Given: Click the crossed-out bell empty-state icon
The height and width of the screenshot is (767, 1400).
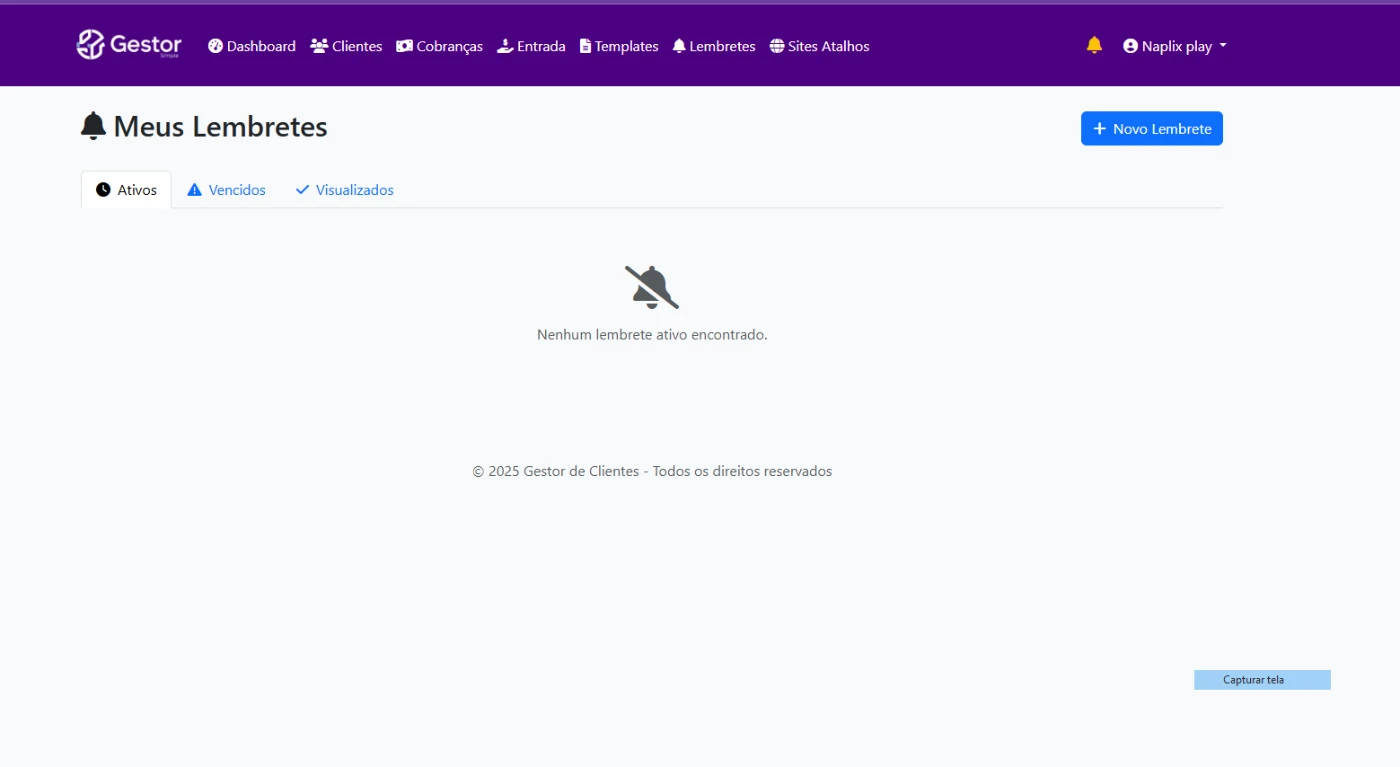Looking at the screenshot, I should pyautogui.click(x=652, y=287).
